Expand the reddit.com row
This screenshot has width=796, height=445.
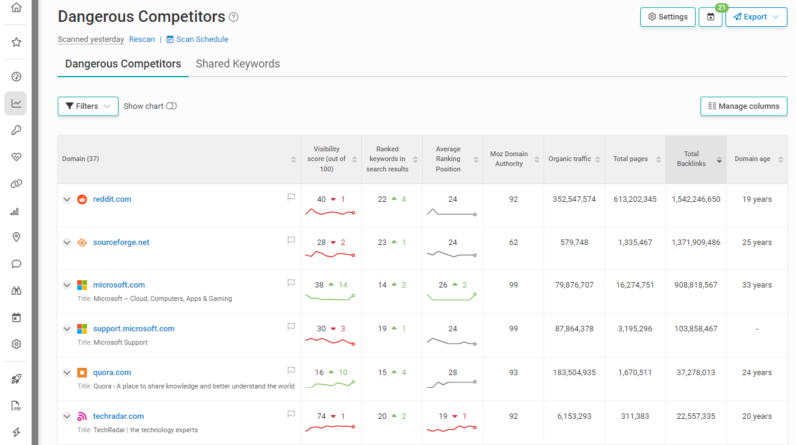click(x=67, y=199)
